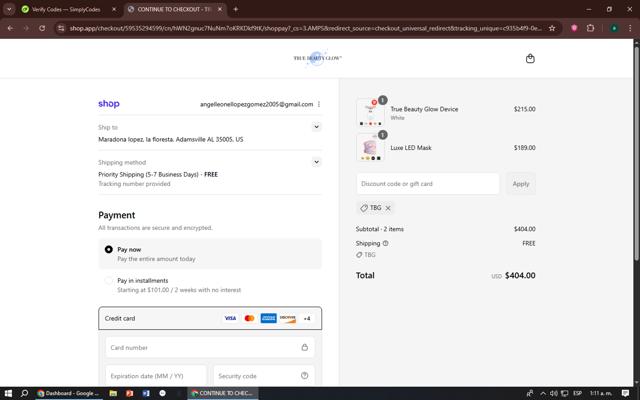Click the $215.00 item price
Screen dimensions: 640x400
tap(524, 109)
